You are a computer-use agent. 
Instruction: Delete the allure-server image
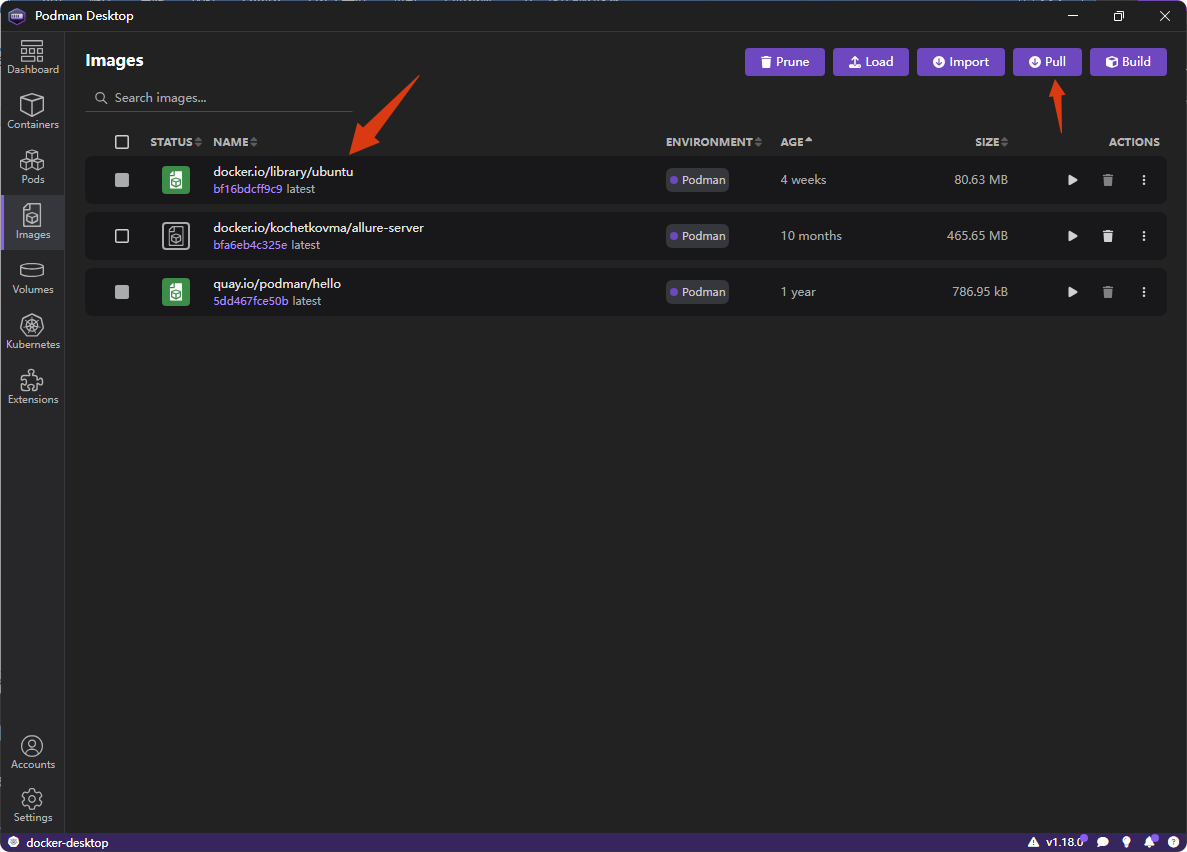coord(1108,236)
